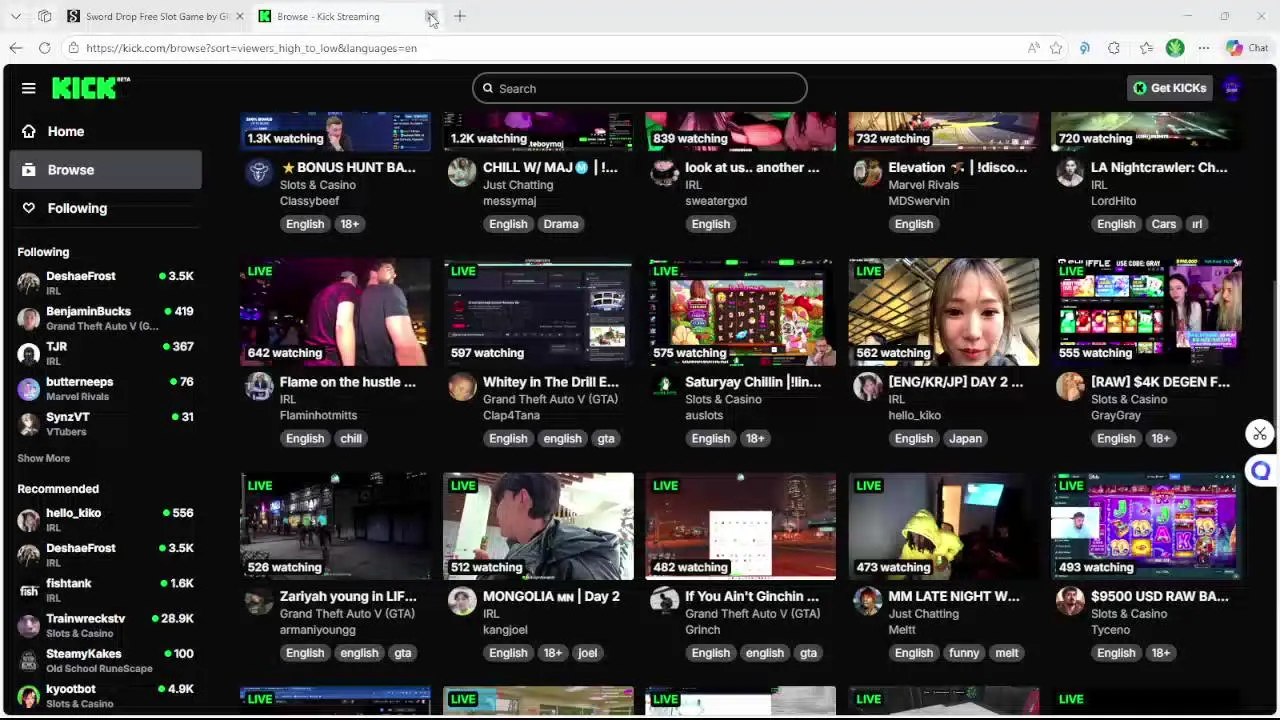Add page to favorites star icon
The height and width of the screenshot is (720, 1280).
coord(1056,48)
